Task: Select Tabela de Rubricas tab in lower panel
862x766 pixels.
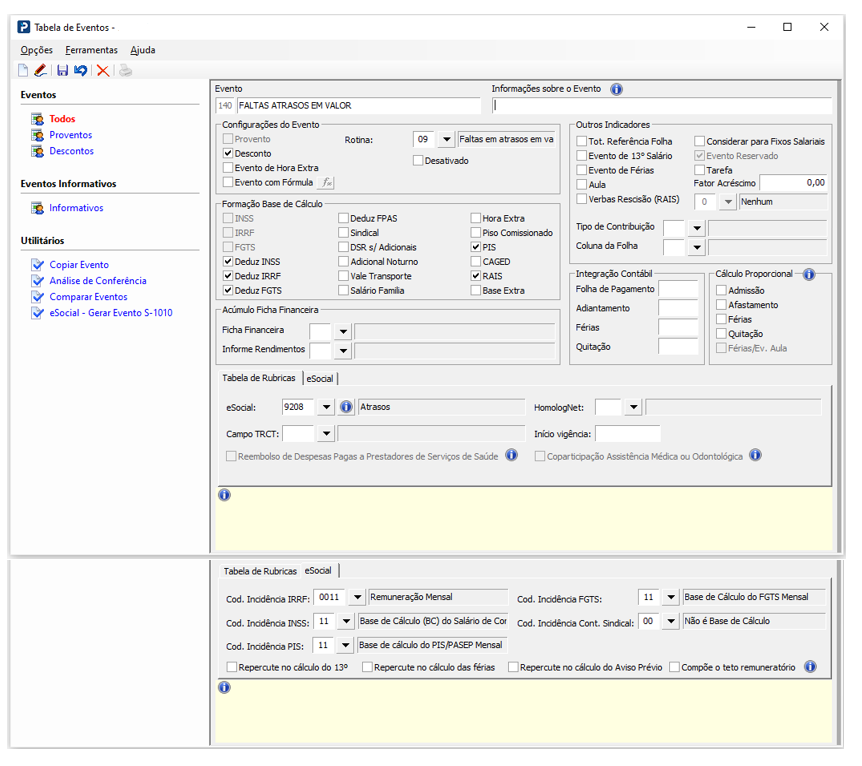Action: (260, 571)
